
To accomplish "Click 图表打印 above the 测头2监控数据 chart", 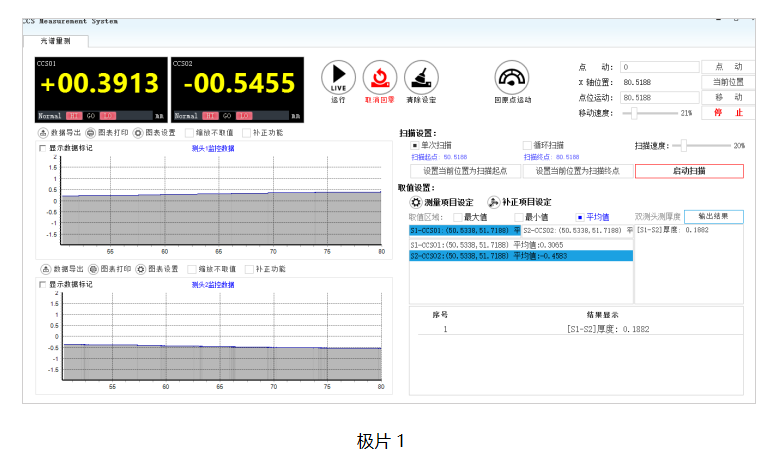I will point(109,269).
